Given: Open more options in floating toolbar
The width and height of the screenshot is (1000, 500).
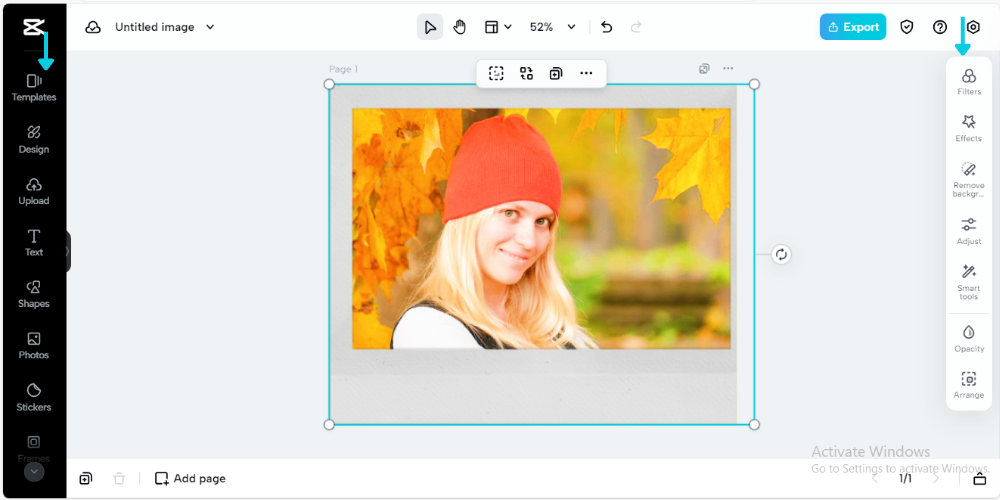Looking at the screenshot, I should pyautogui.click(x=586, y=73).
